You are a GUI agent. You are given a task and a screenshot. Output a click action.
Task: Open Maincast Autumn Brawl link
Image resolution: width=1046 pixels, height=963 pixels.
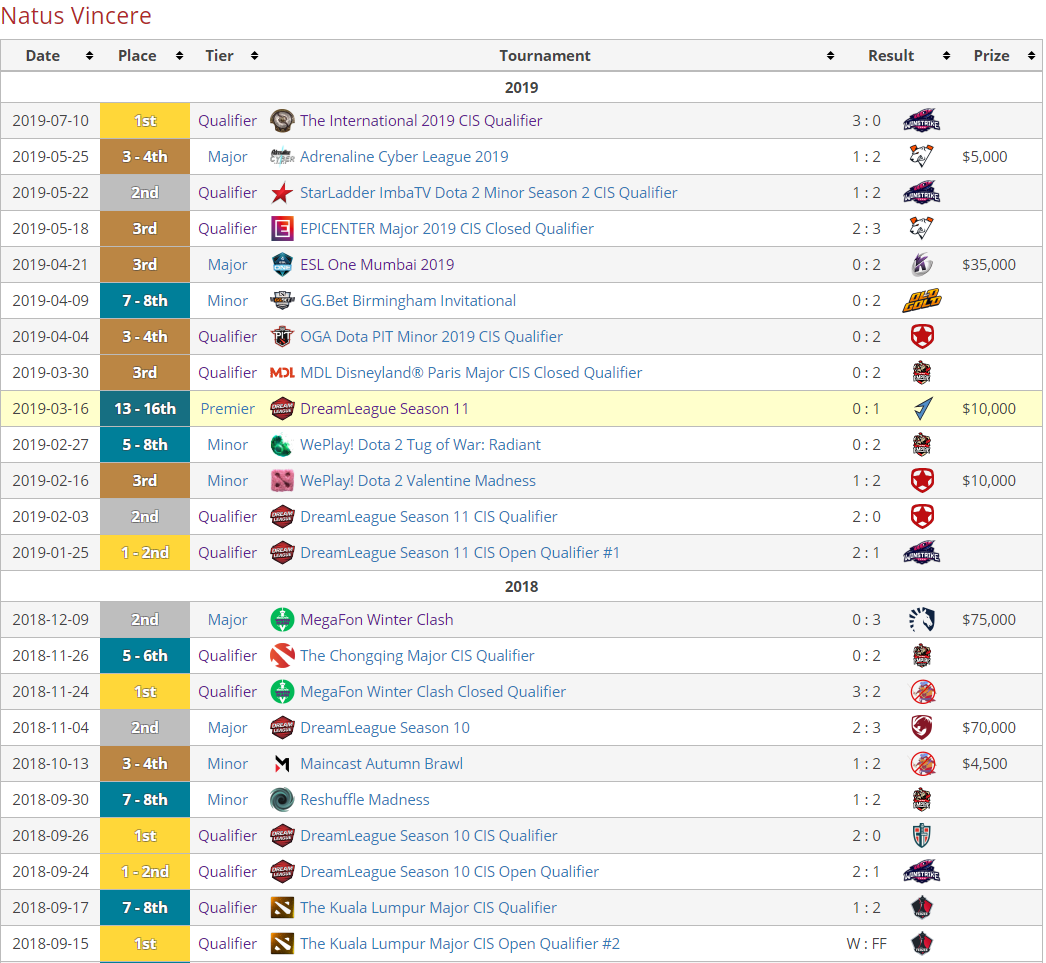382,764
